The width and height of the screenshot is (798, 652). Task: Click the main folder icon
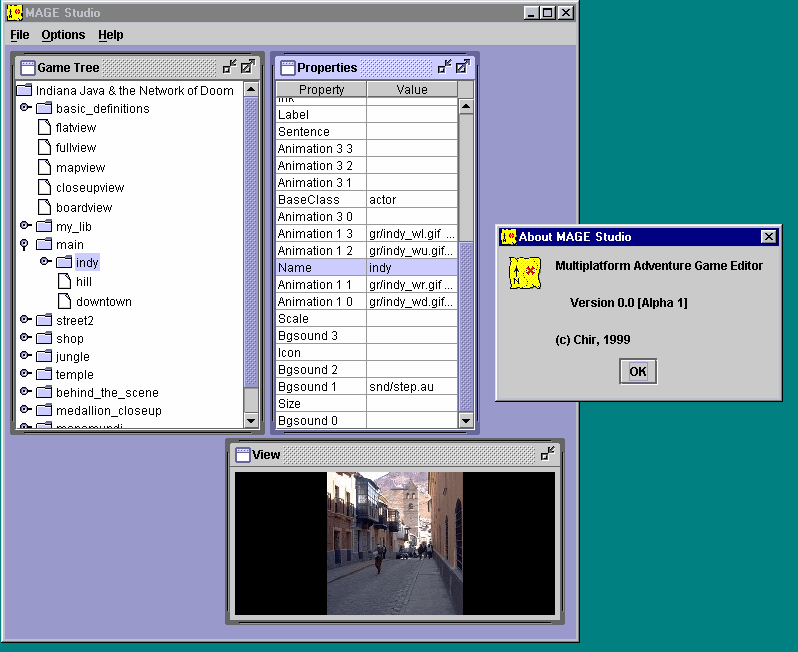44,244
